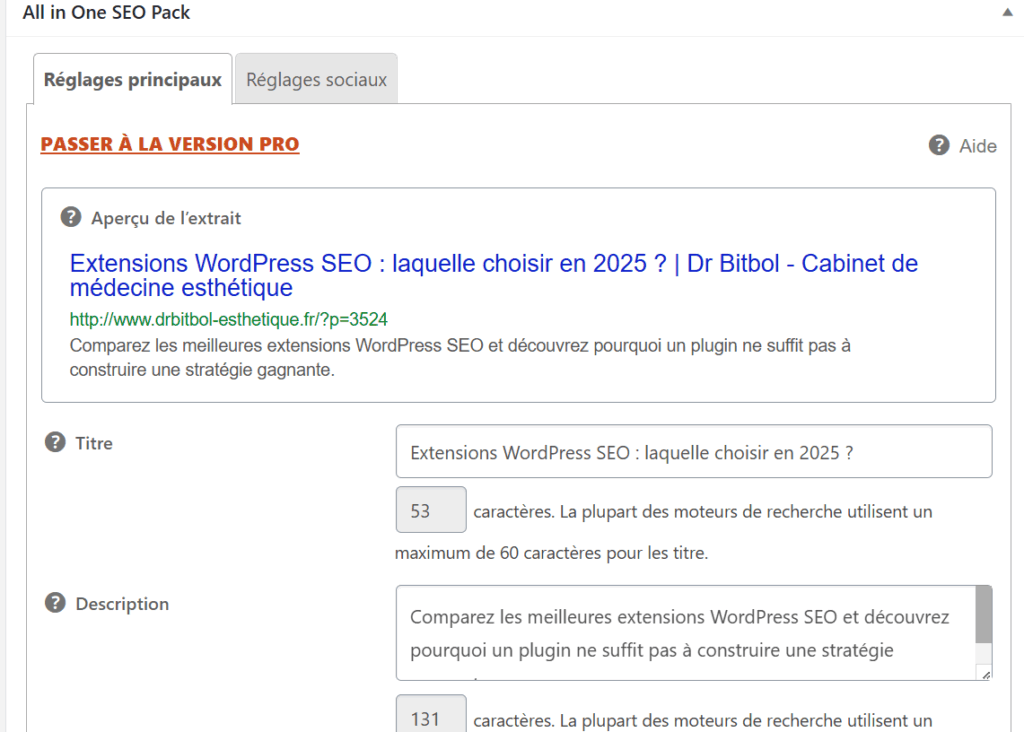Click help icon next to Titre
1024x732 pixels.
pyautogui.click(x=55, y=442)
